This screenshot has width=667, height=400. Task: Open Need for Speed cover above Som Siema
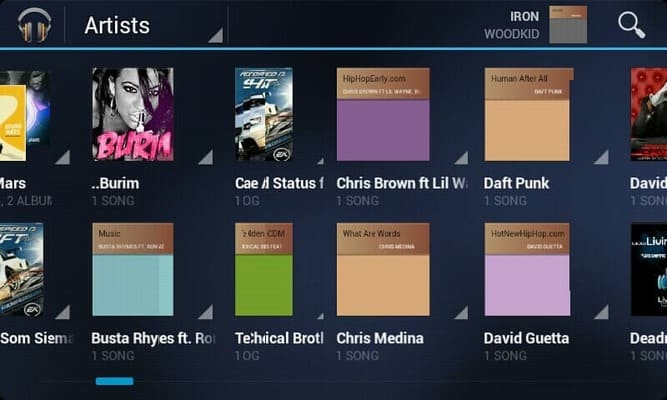coord(21,269)
